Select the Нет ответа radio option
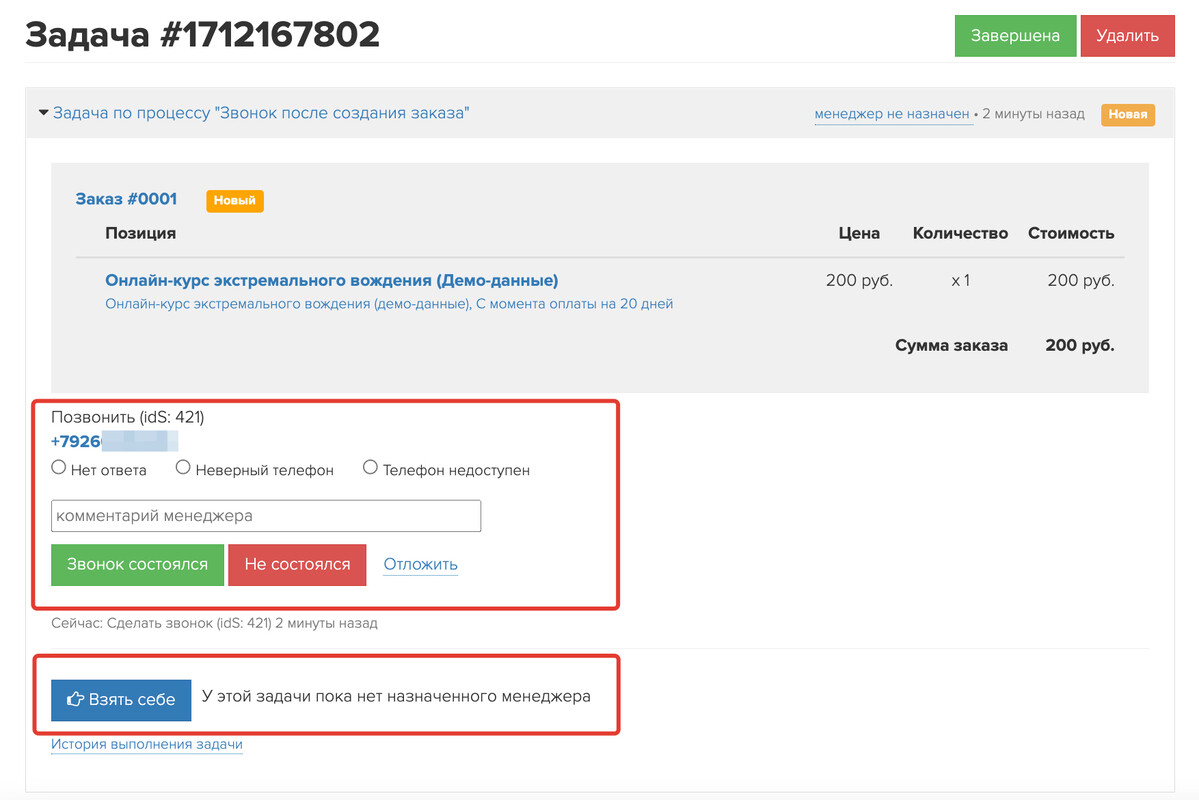The width and height of the screenshot is (1199, 800). pos(59,467)
